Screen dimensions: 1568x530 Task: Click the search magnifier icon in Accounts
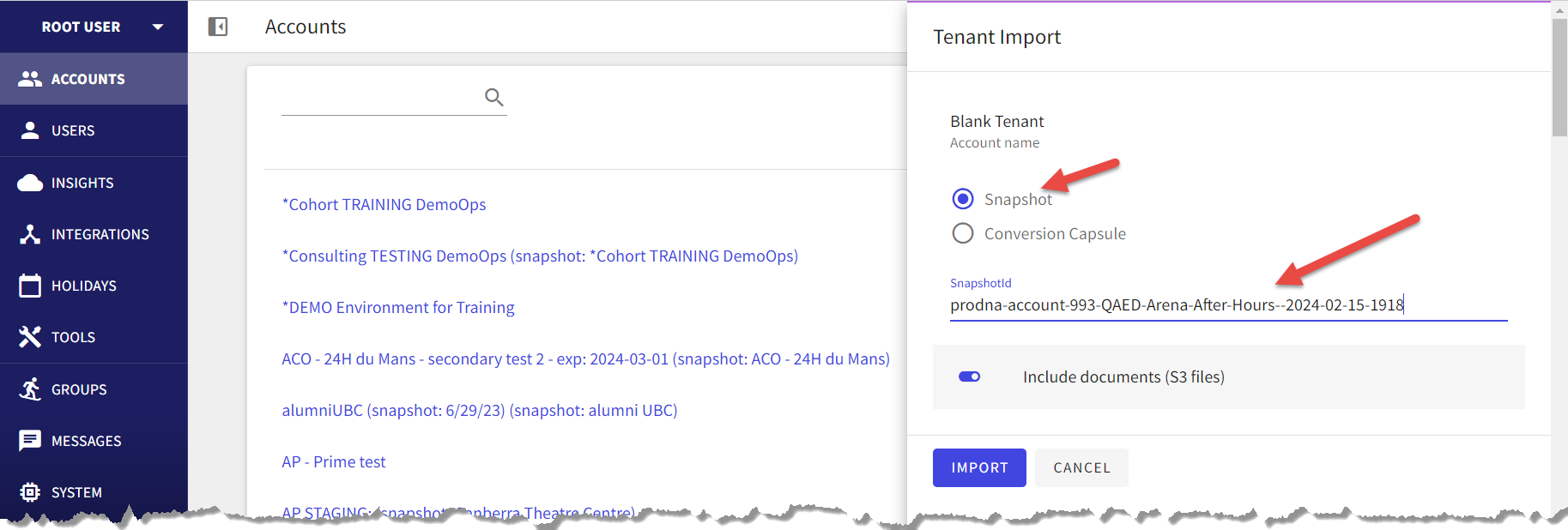pyautogui.click(x=493, y=97)
